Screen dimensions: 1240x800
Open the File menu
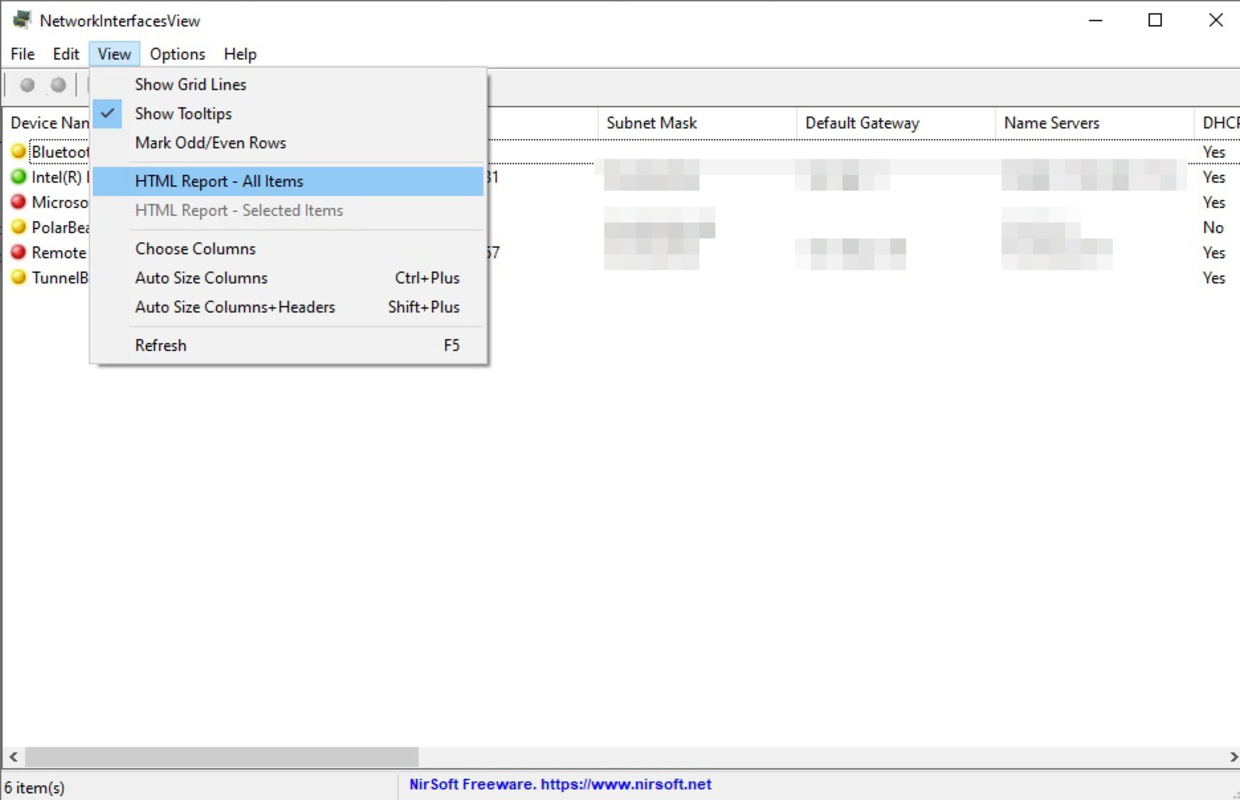point(22,54)
